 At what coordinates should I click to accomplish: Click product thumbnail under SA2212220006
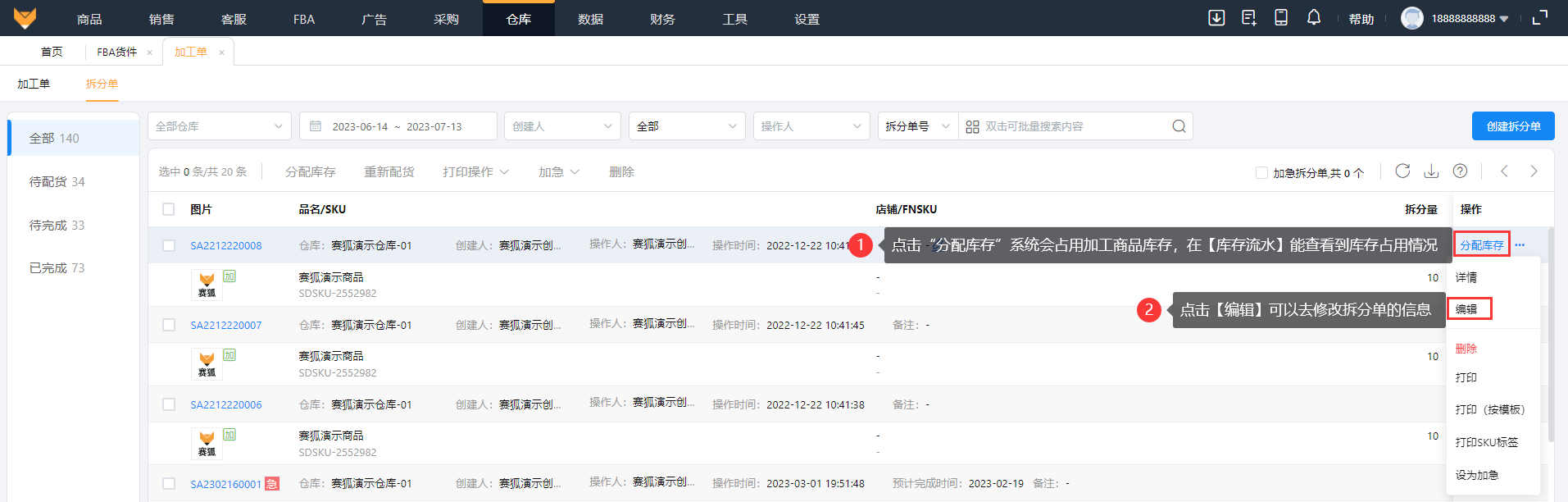(207, 444)
